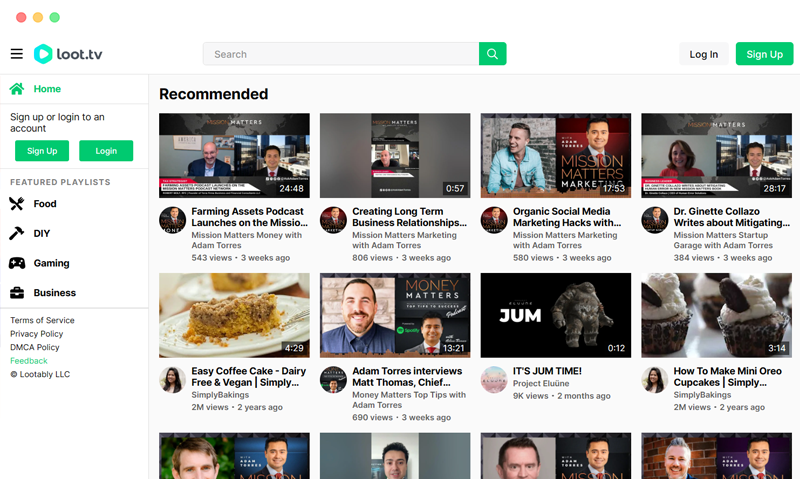
Task: Click channel 'Mission Matters Startup Garage with Adam Torres'
Action: tap(723, 240)
